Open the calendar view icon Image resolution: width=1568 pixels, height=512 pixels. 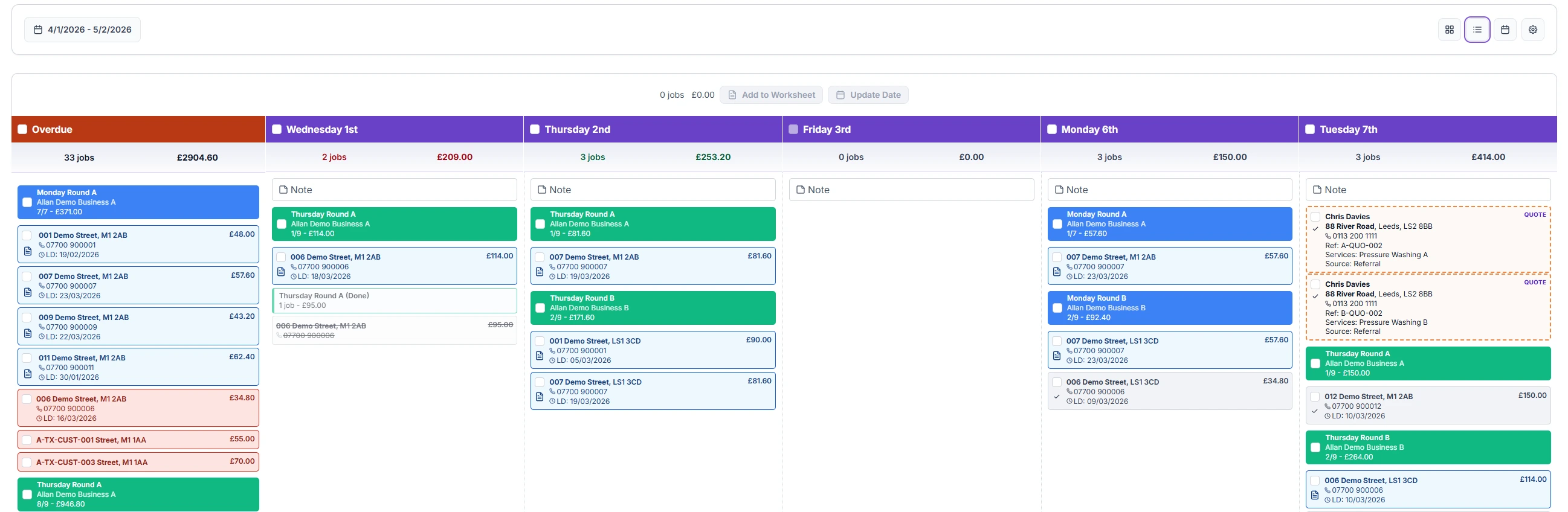click(x=1505, y=30)
